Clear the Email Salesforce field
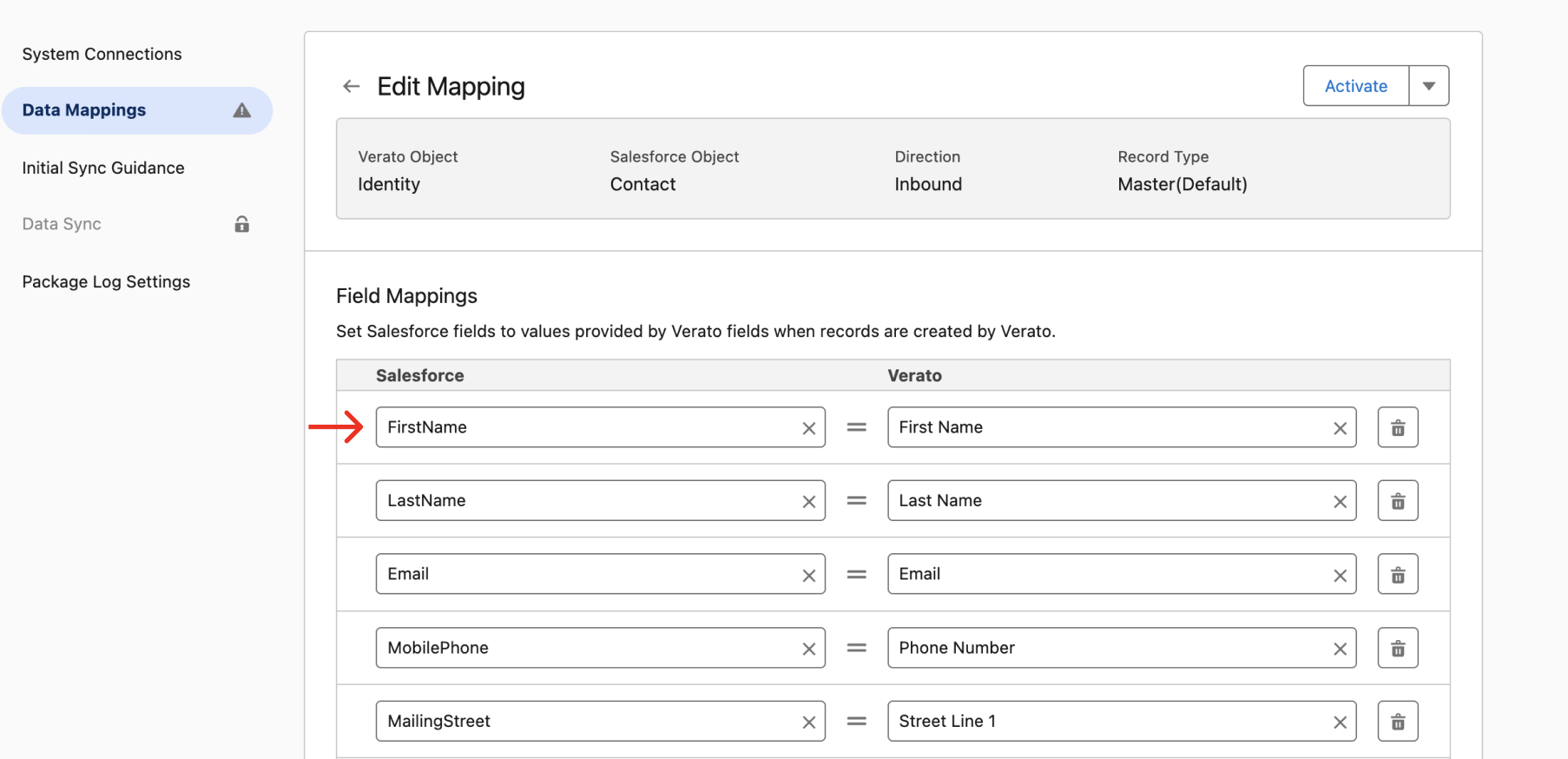Image resolution: width=1568 pixels, height=759 pixels. point(808,575)
